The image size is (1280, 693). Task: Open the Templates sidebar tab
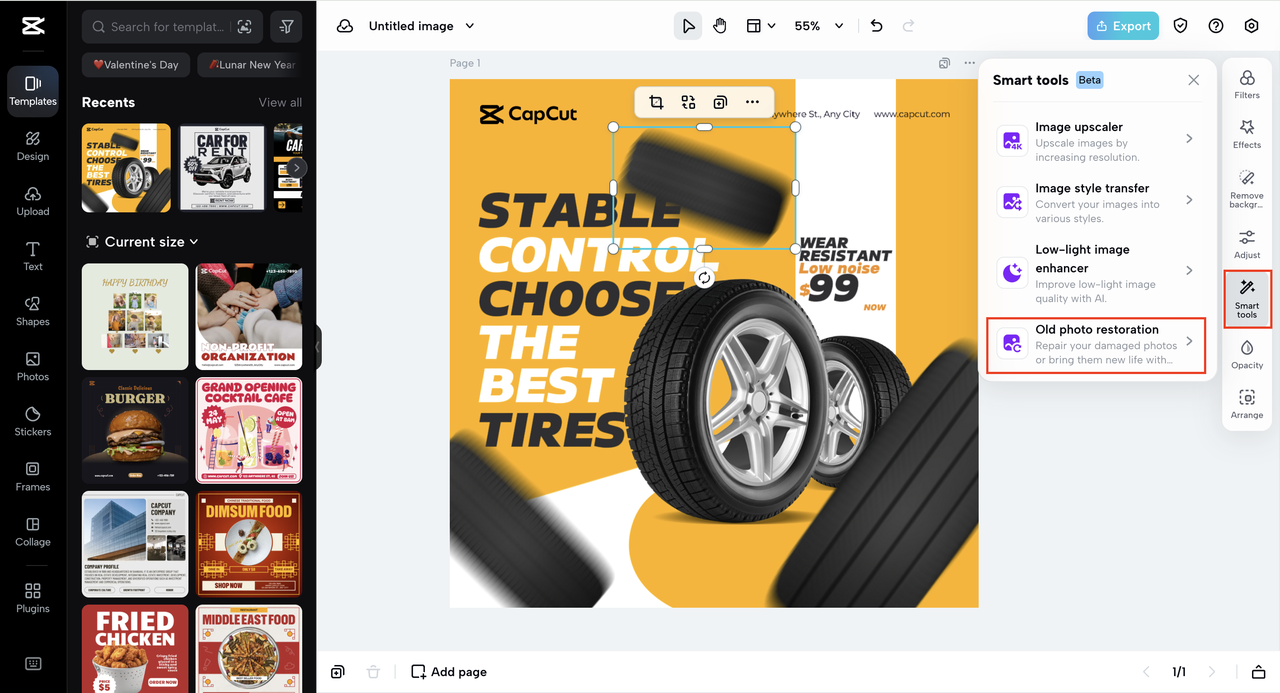coord(33,91)
